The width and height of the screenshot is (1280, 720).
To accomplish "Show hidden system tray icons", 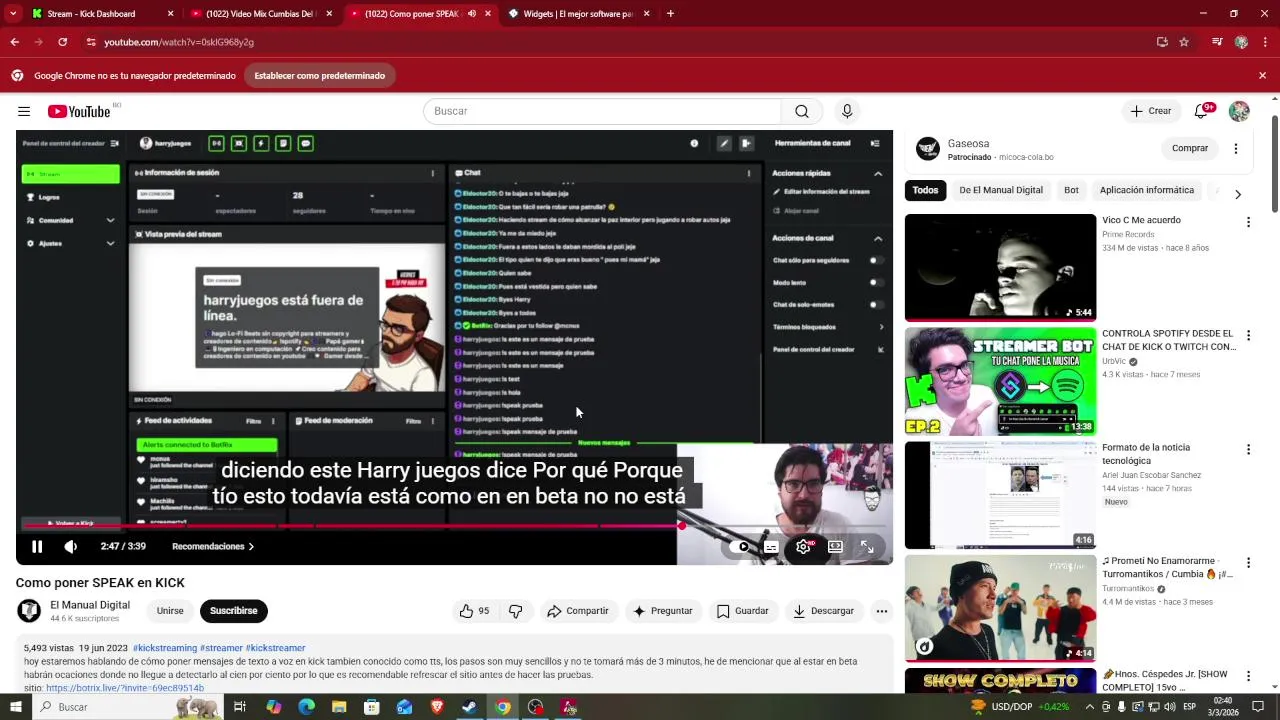I will (x=1089, y=707).
